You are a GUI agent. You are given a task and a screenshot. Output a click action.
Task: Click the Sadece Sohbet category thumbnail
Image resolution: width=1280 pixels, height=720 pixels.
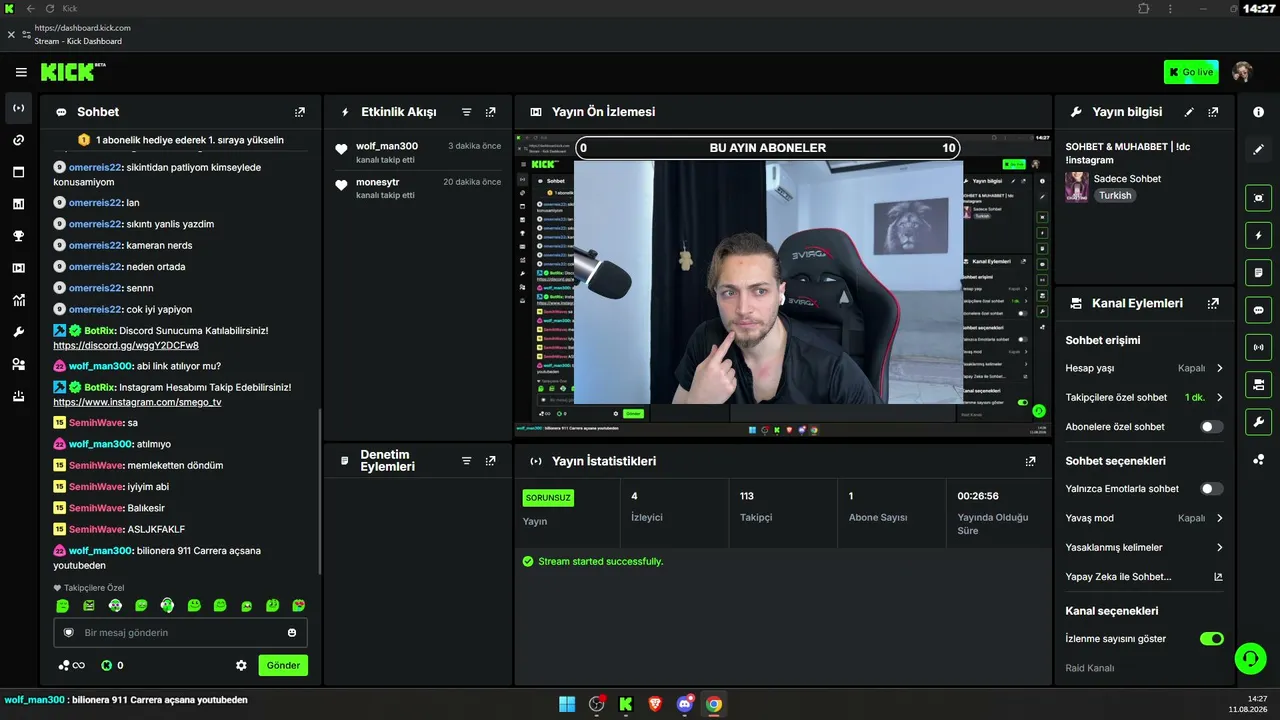click(1077, 187)
